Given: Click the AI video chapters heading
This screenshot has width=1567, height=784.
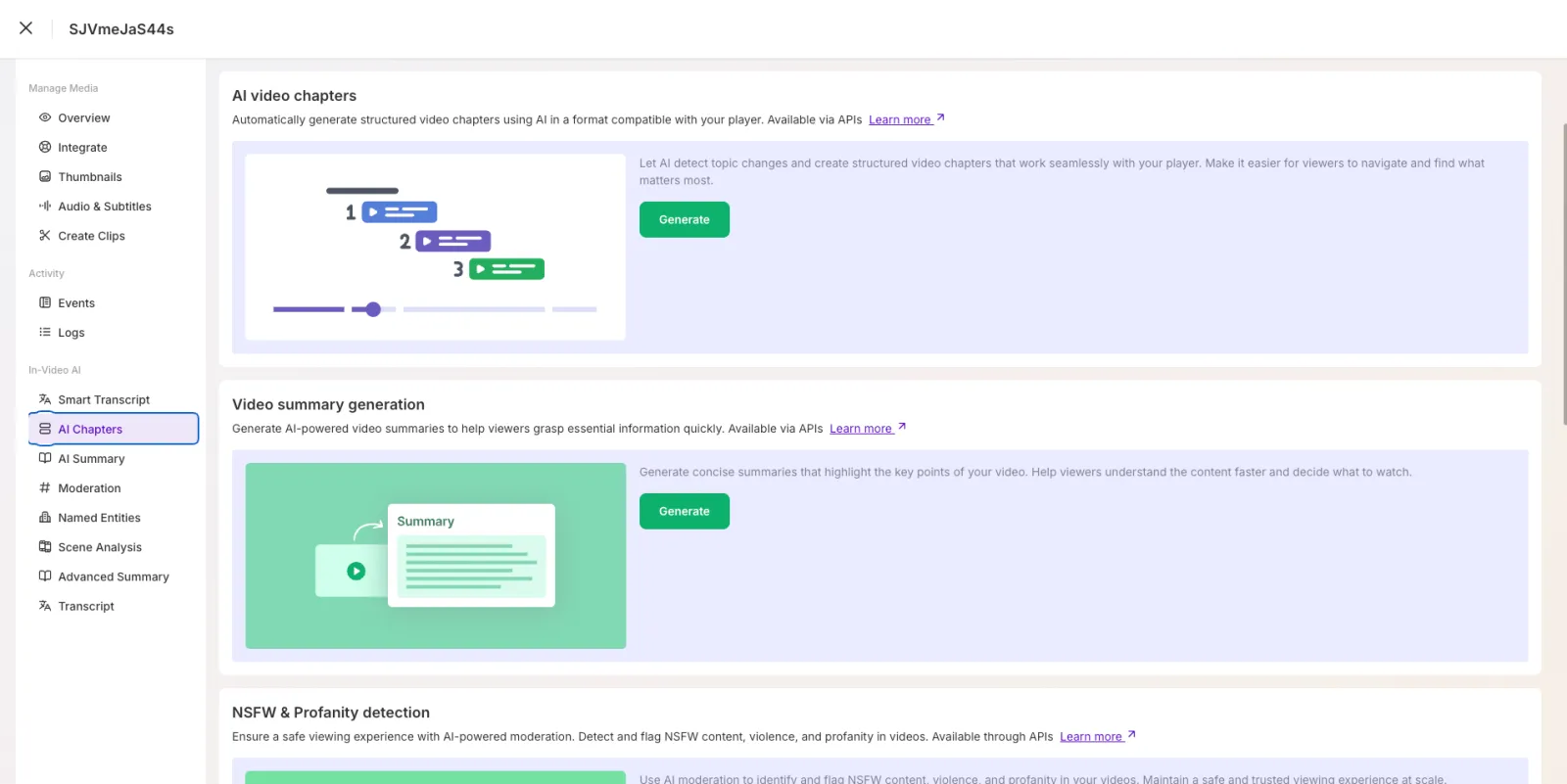Looking at the screenshot, I should (x=294, y=95).
